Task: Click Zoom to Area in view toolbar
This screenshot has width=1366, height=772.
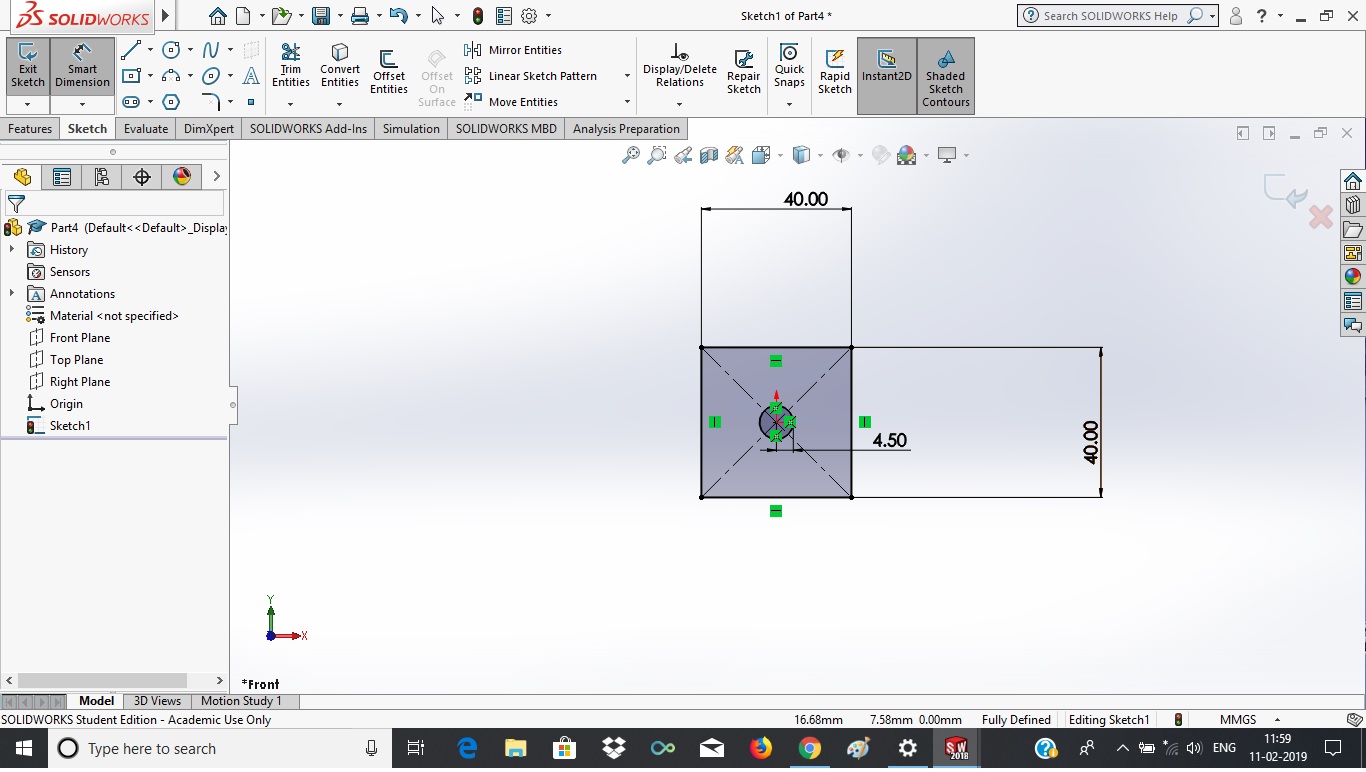Action: point(657,155)
